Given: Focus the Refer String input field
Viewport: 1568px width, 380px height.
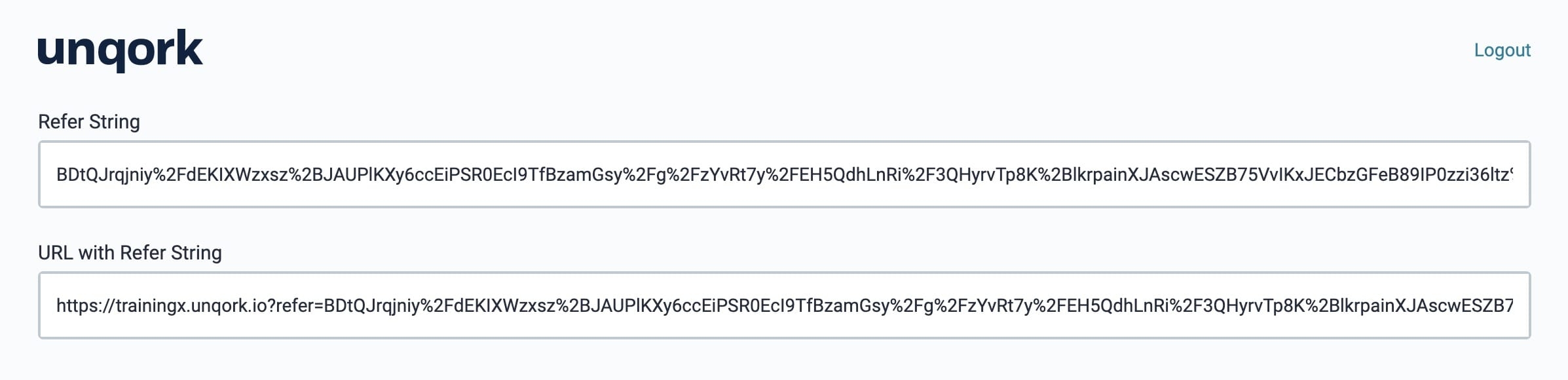Looking at the screenshot, I should pos(784,174).
